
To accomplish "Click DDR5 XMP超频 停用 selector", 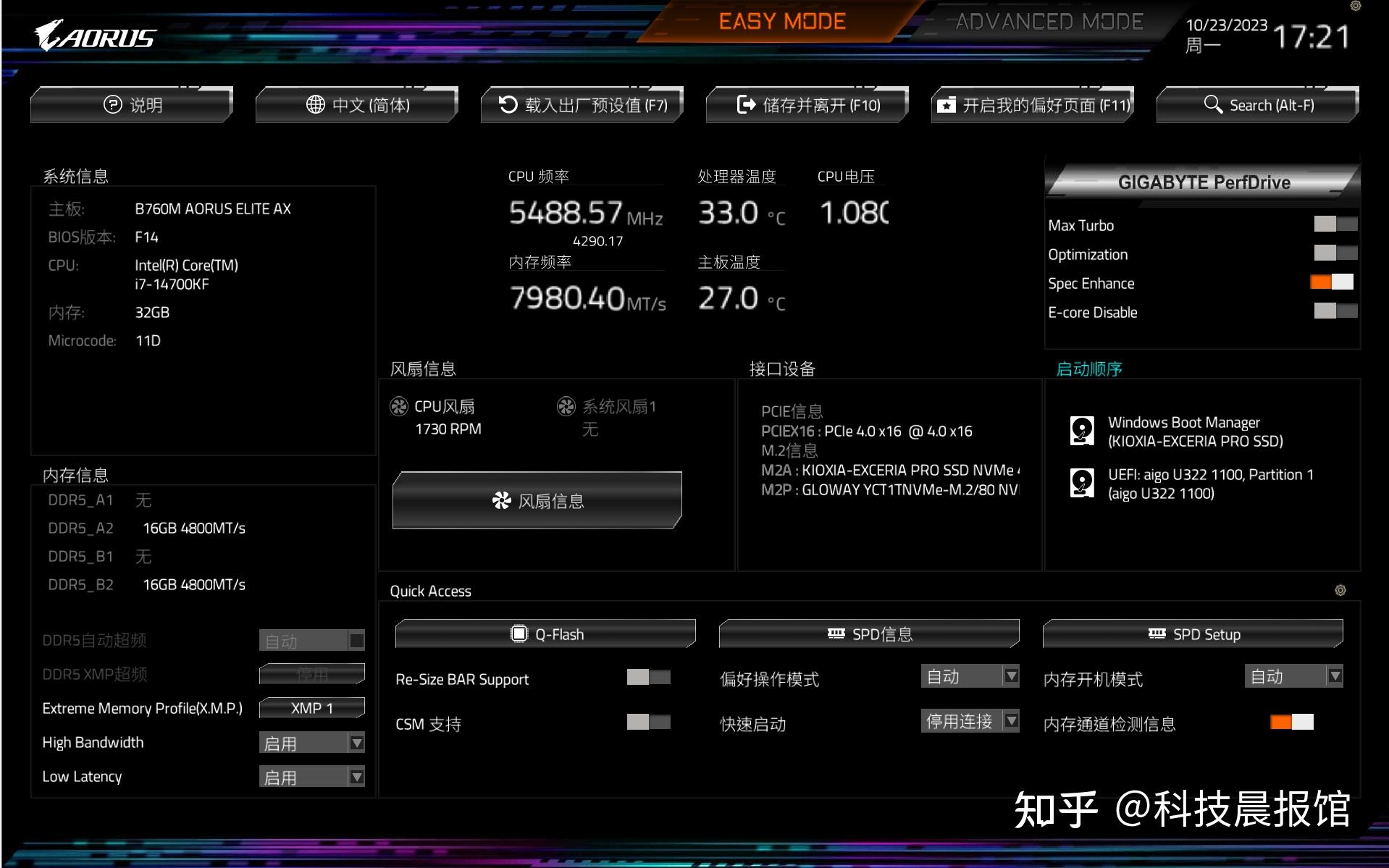I will 312,675.
